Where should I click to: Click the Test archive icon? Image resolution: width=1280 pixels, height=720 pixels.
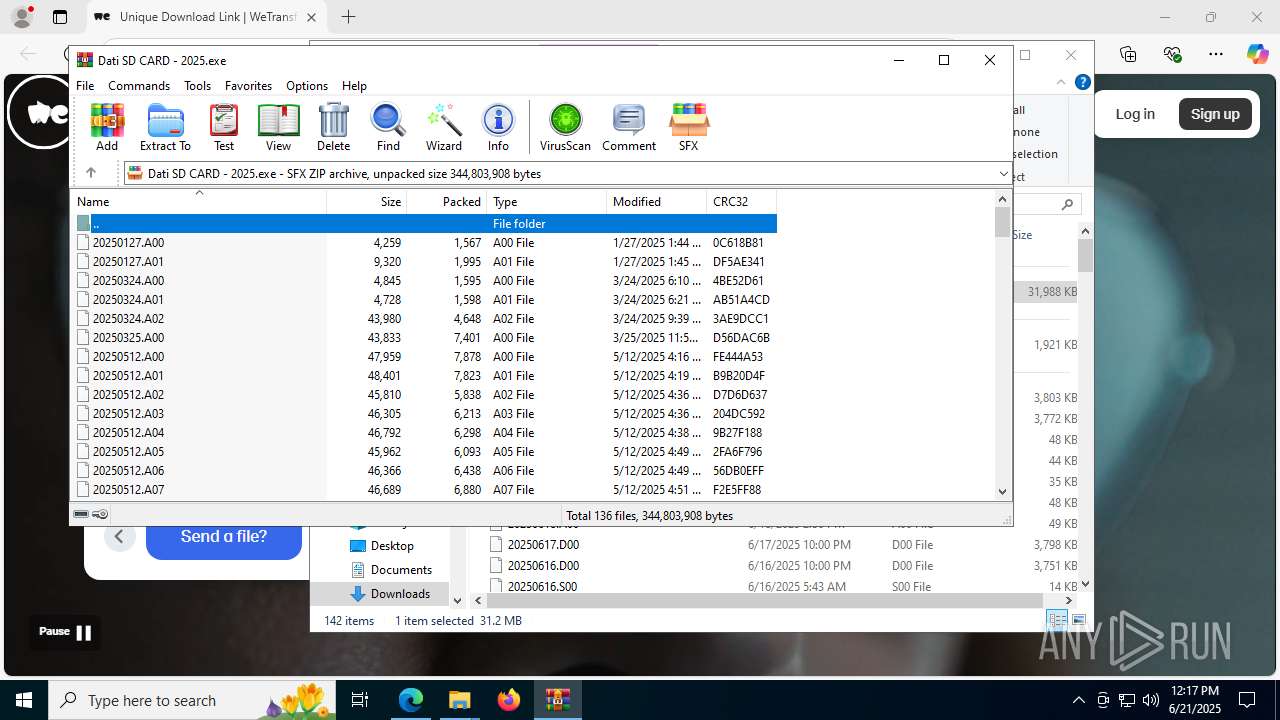click(224, 127)
